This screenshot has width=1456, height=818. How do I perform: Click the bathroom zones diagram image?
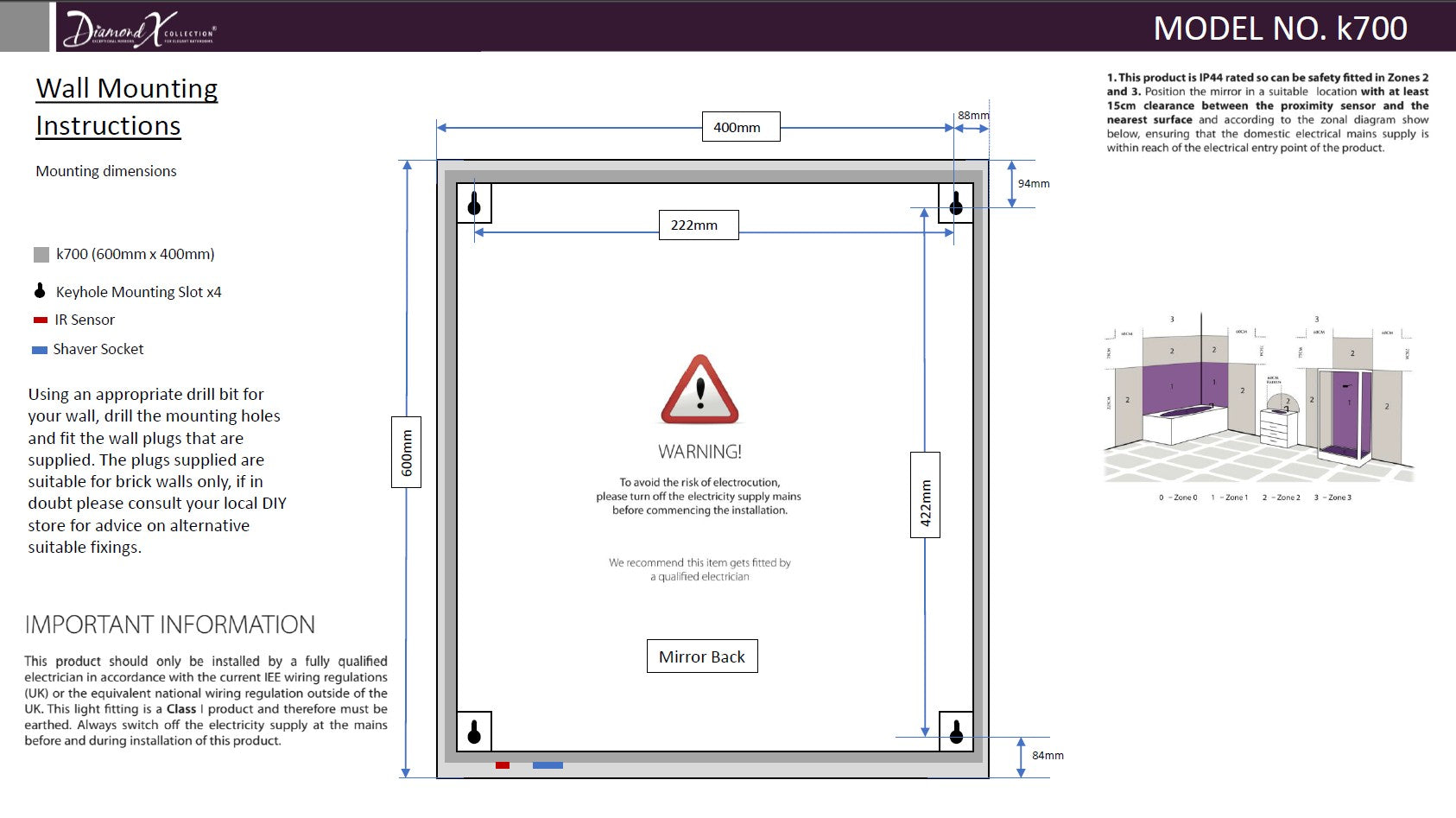[x=1259, y=408]
